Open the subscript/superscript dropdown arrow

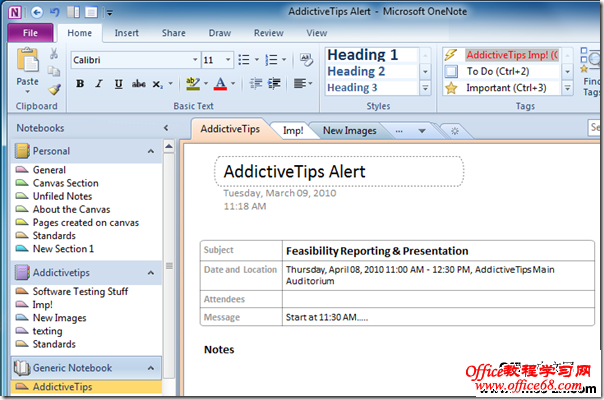click(x=171, y=84)
